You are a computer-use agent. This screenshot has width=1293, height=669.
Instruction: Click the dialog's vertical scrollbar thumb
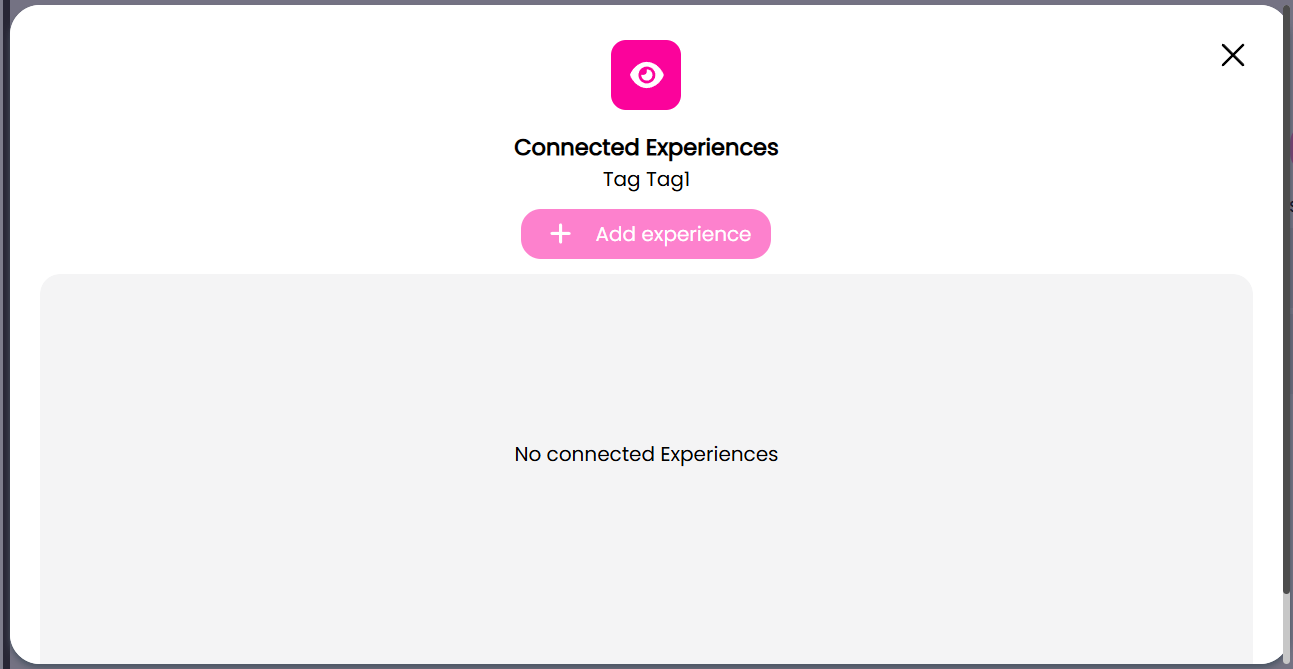click(x=1286, y=300)
